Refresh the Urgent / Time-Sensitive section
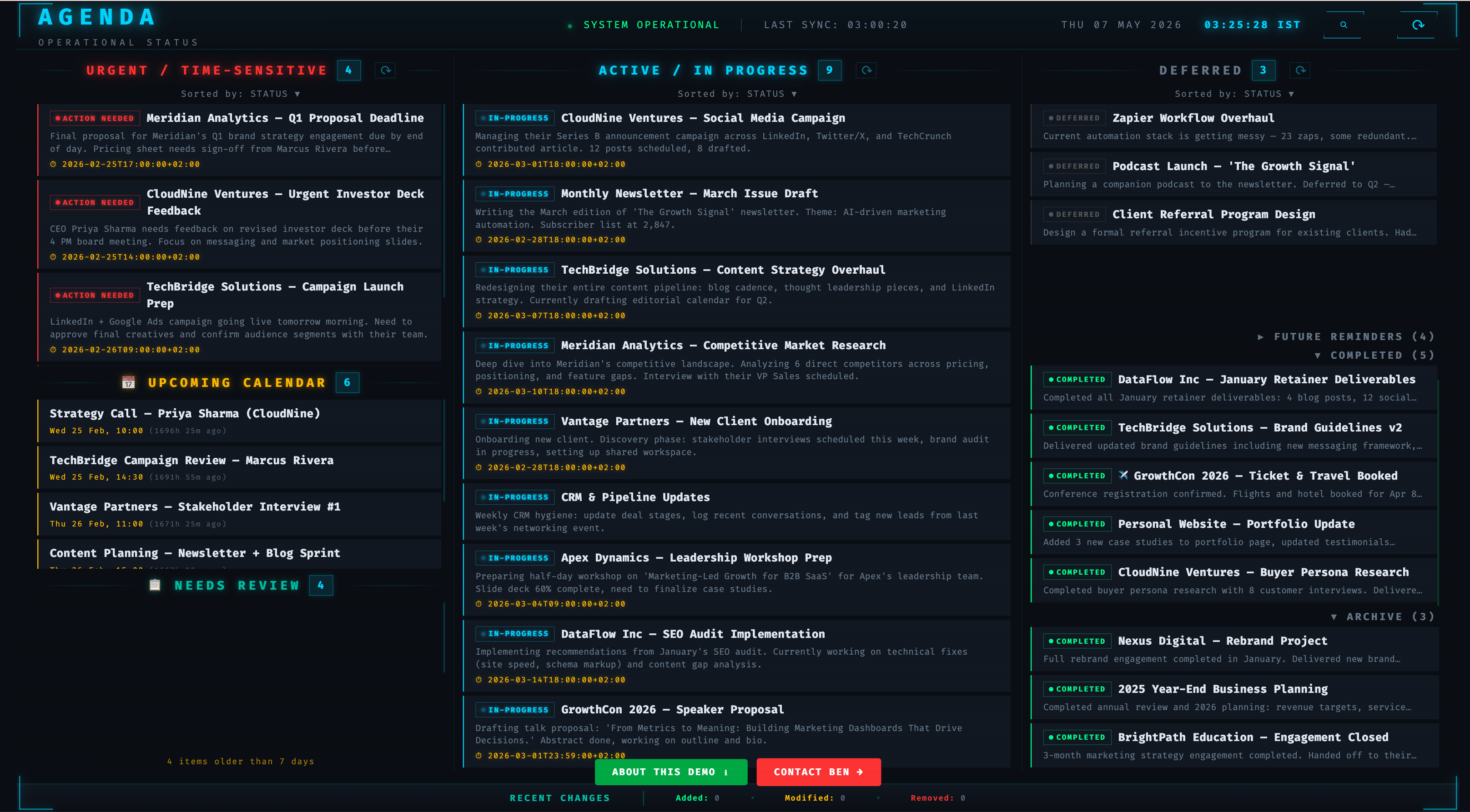This screenshot has height=812, width=1470. (x=386, y=70)
